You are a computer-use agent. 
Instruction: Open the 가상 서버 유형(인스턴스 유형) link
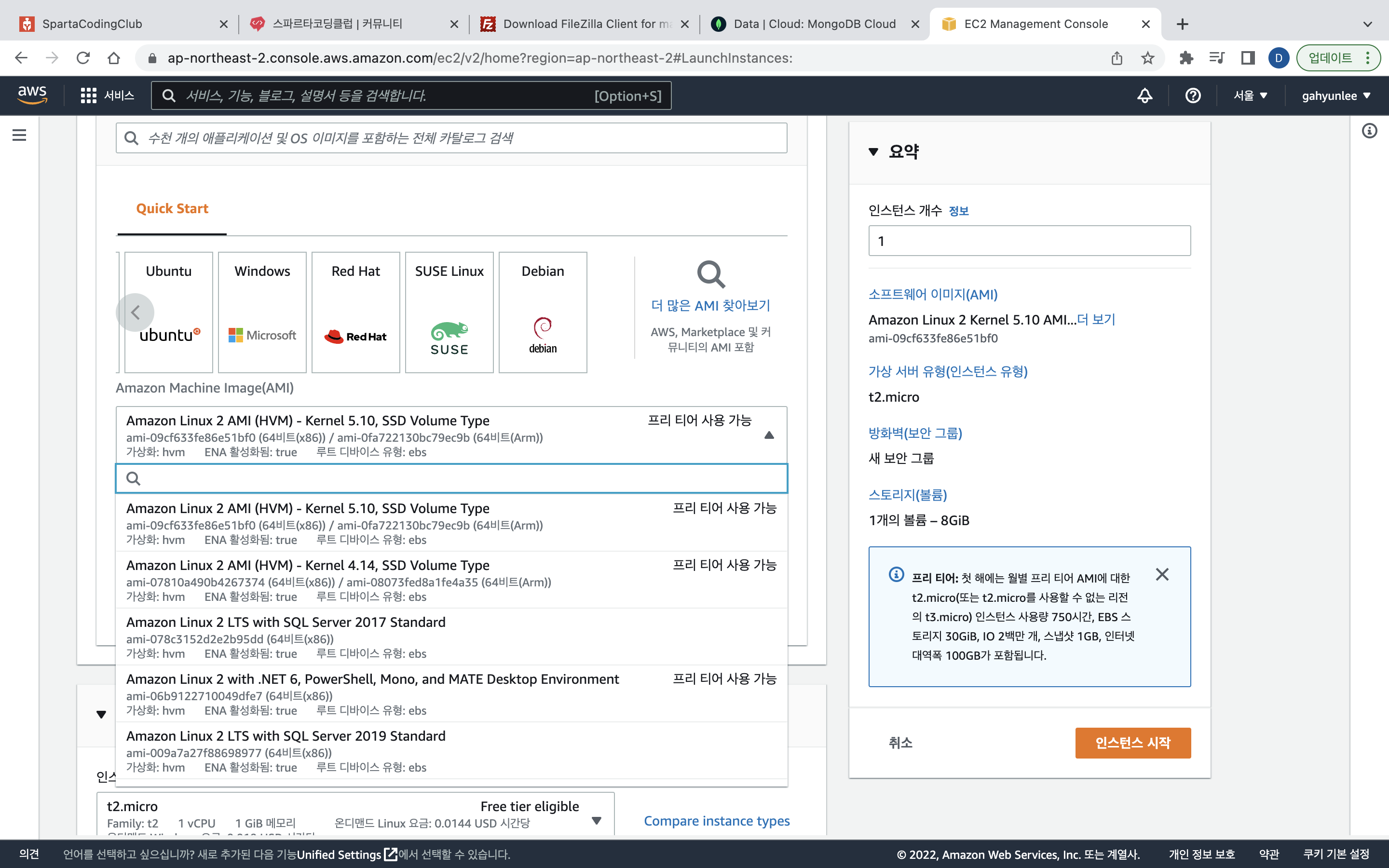pos(948,371)
